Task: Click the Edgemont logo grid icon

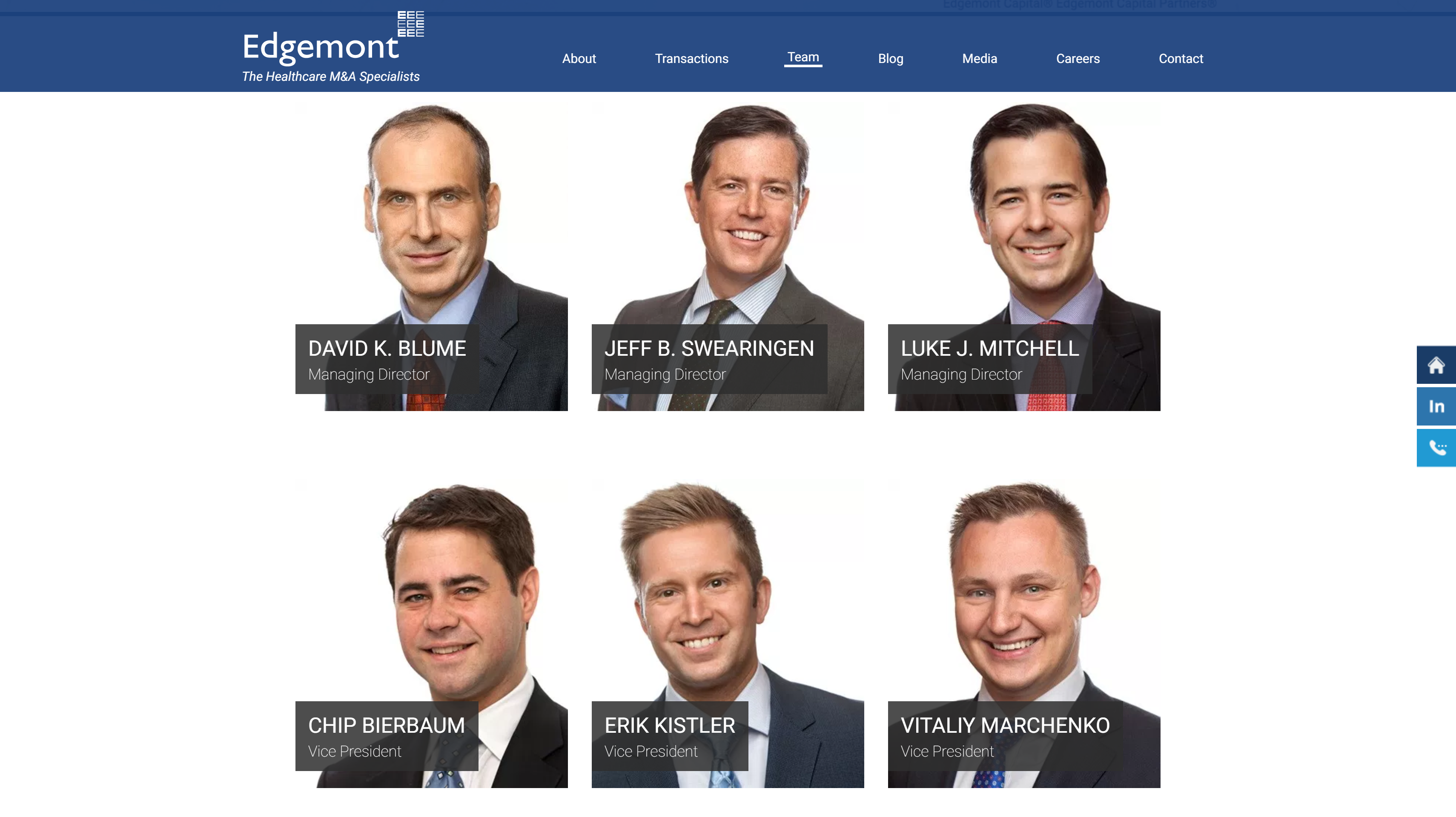Action: [411, 24]
